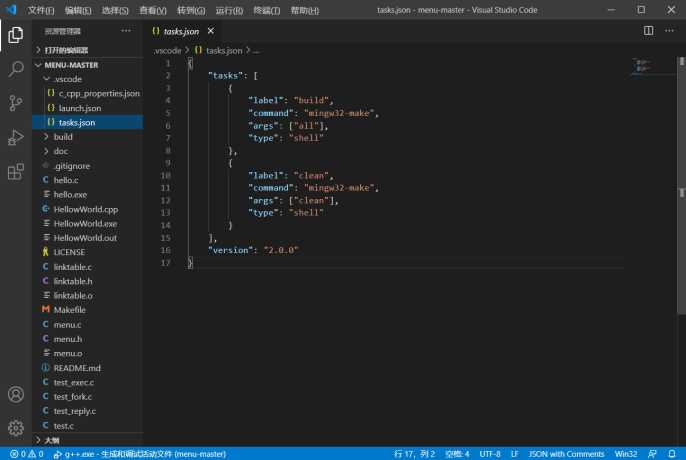
Task: Open test_exec.c file
Action: tap(88, 382)
